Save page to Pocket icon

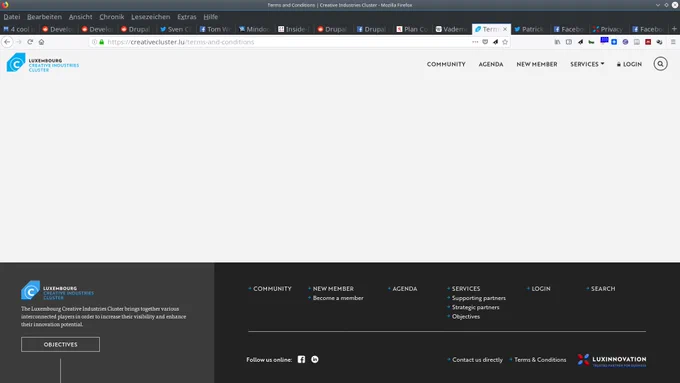[x=485, y=42]
